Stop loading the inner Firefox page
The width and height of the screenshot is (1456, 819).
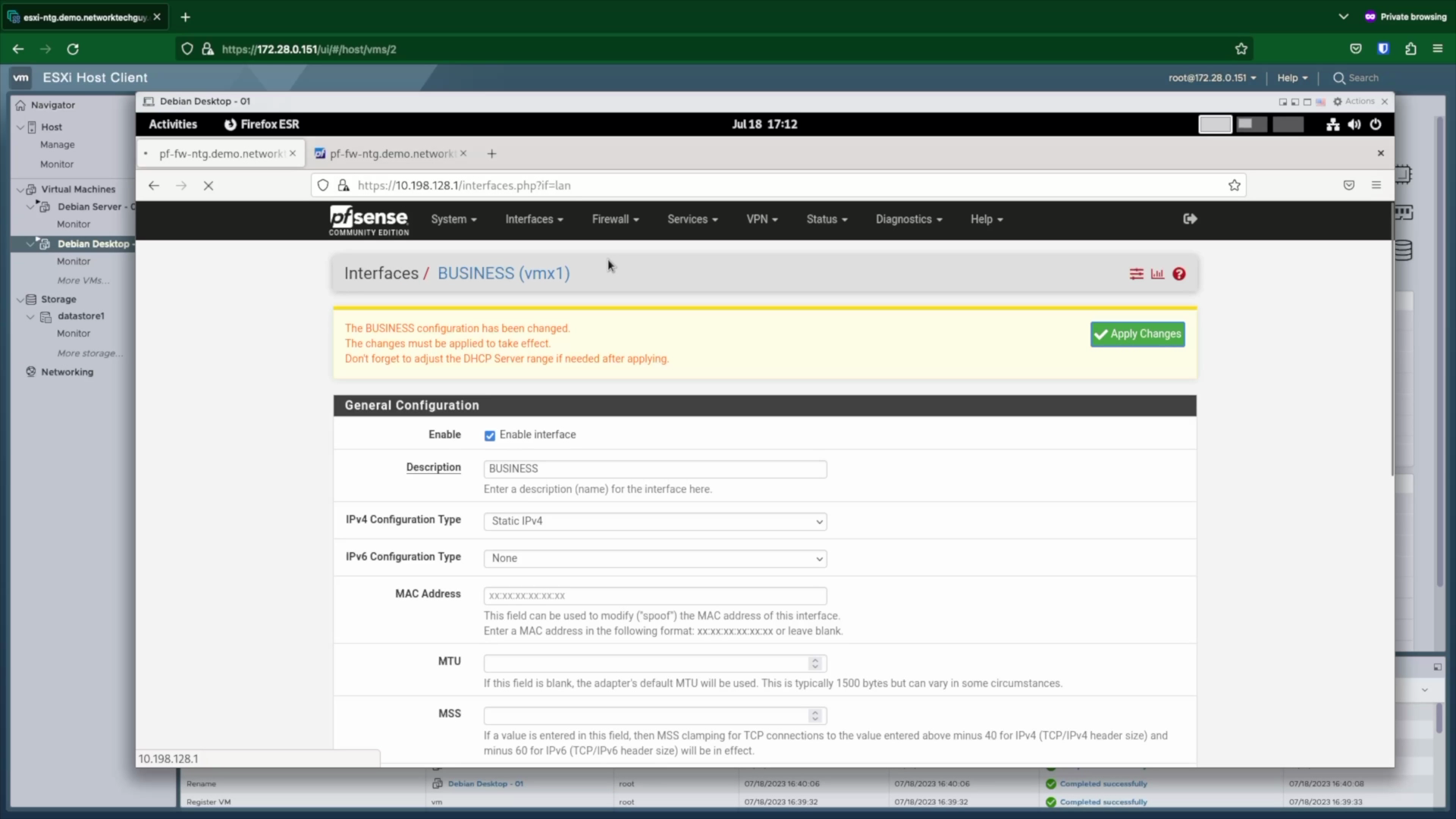(209, 186)
